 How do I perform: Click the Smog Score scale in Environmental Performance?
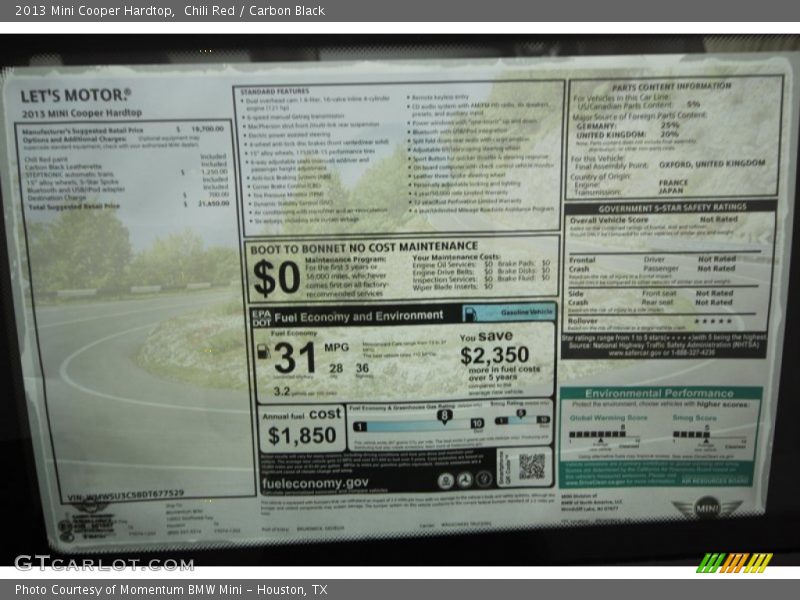click(709, 437)
